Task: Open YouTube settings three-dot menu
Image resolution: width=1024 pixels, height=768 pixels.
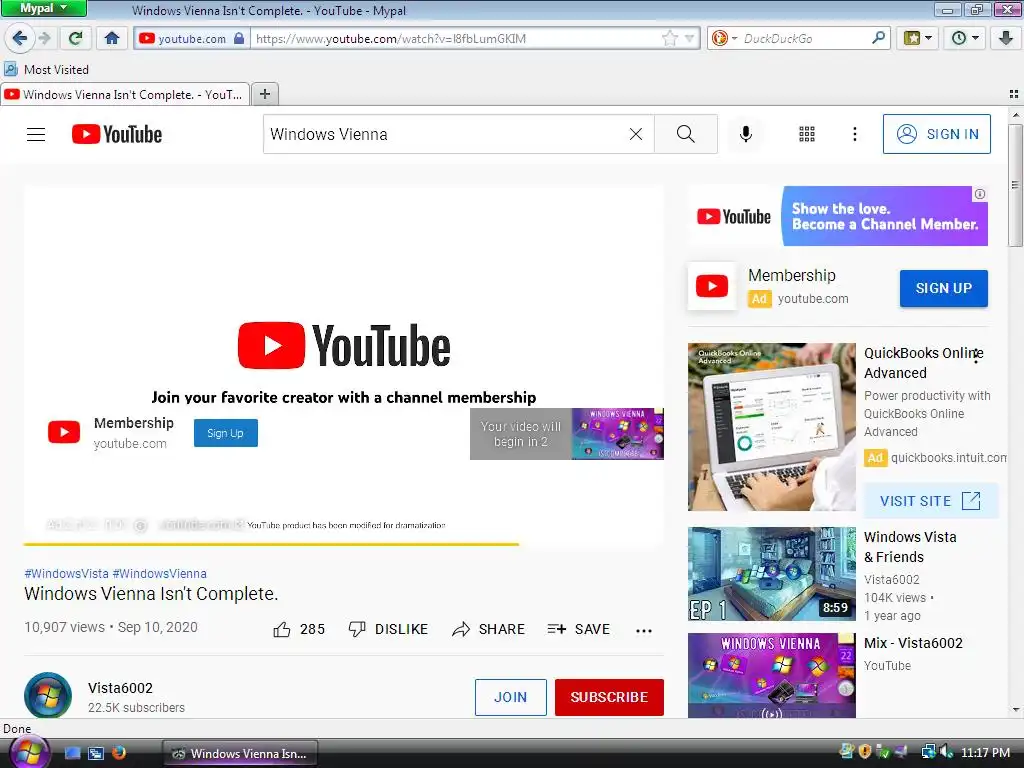Action: [x=854, y=135]
